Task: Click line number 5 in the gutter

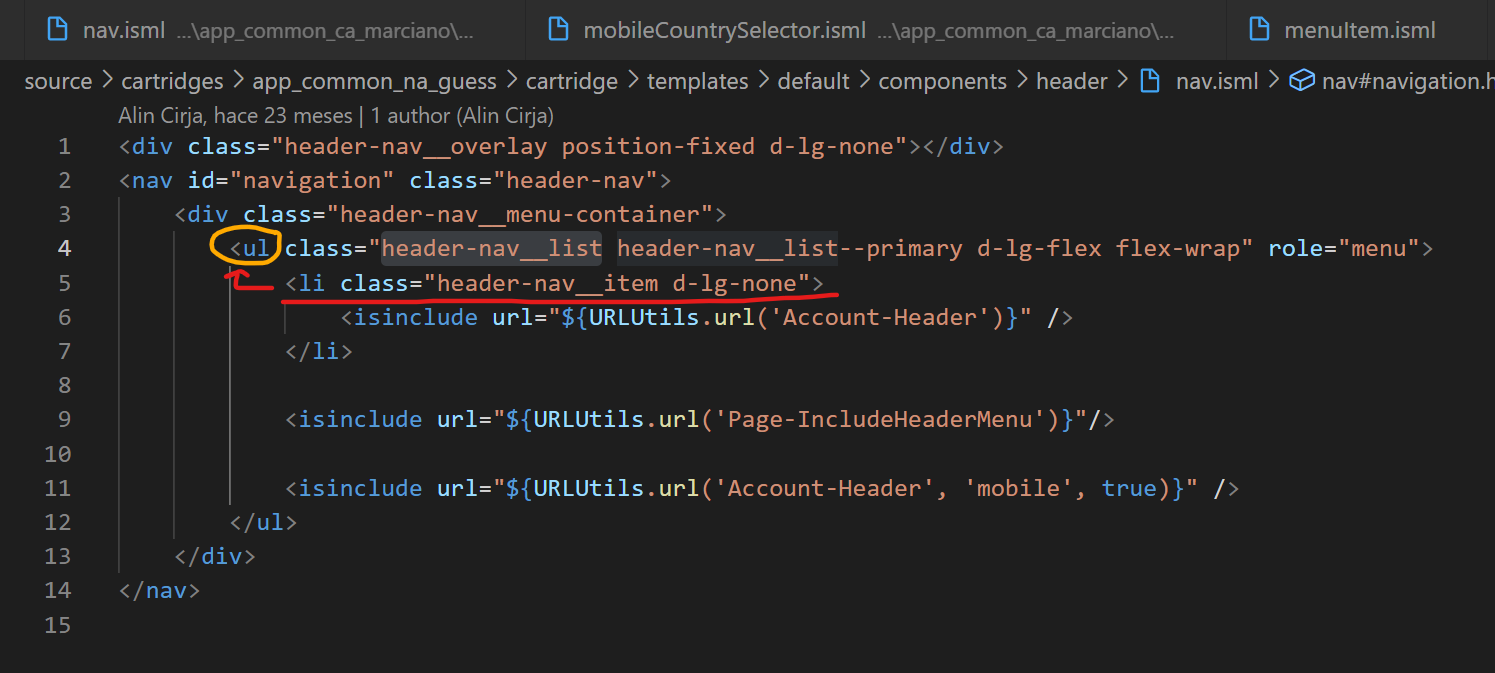Action: [x=64, y=283]
